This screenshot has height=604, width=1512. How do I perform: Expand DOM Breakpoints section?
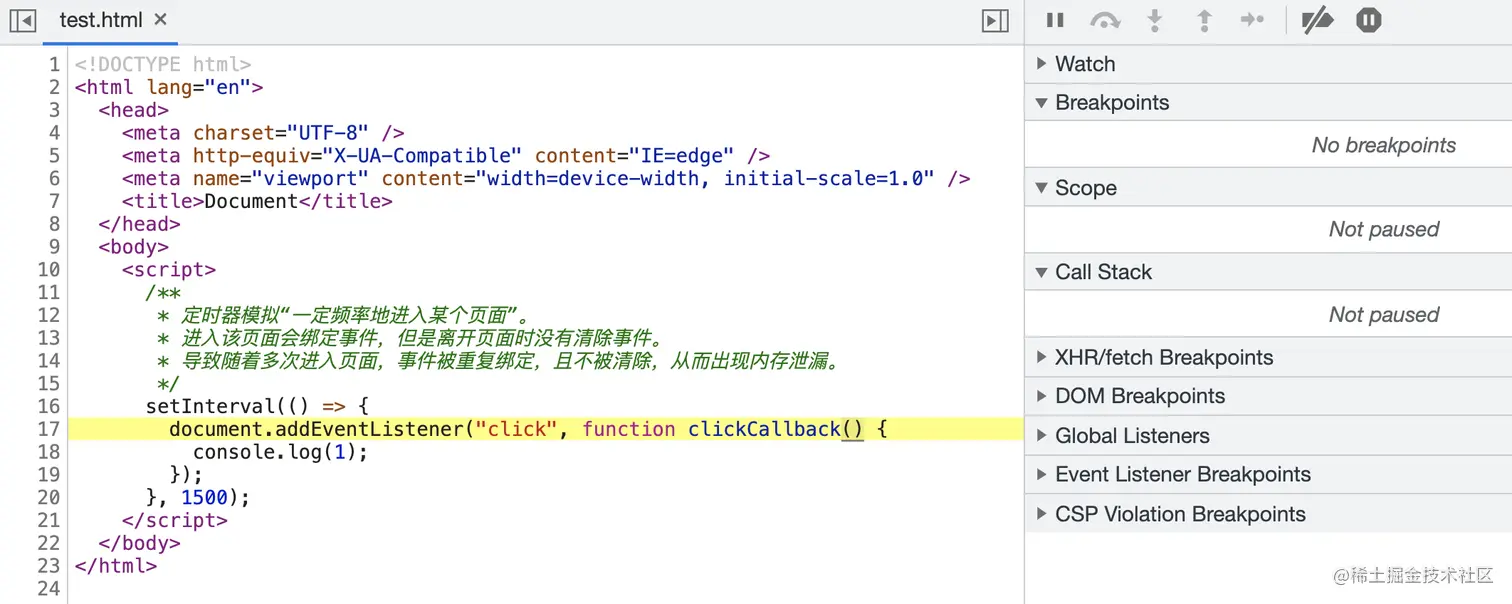[1268, 396]
